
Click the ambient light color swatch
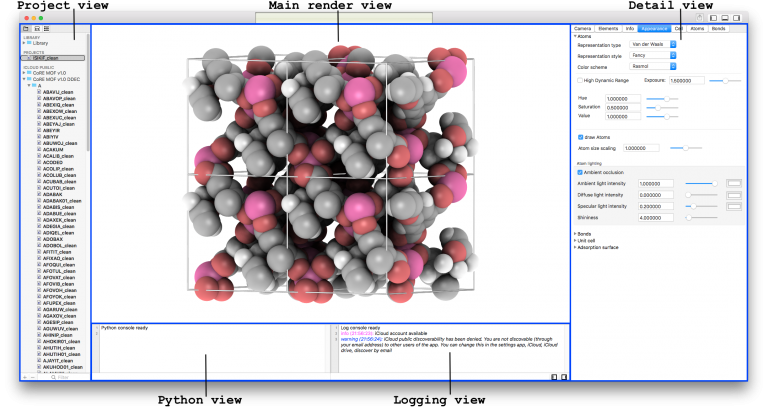point(733,183)
